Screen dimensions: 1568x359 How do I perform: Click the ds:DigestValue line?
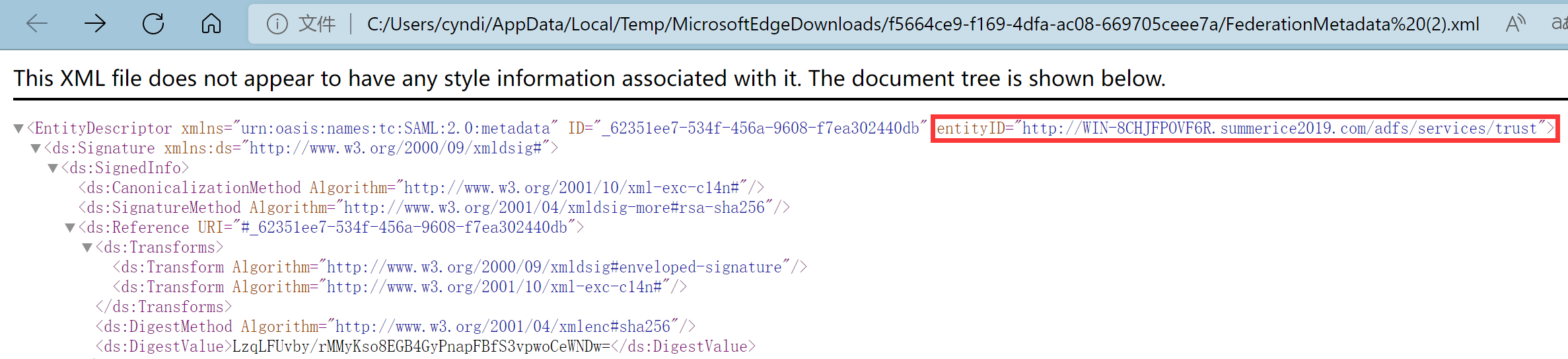point(425,346)
